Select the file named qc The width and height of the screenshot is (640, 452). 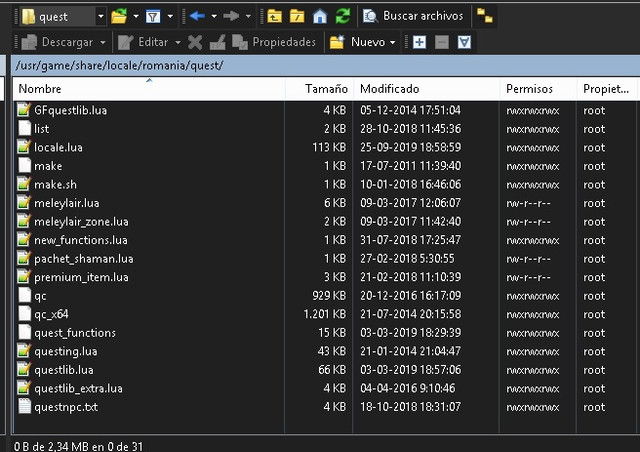[40, 296]
